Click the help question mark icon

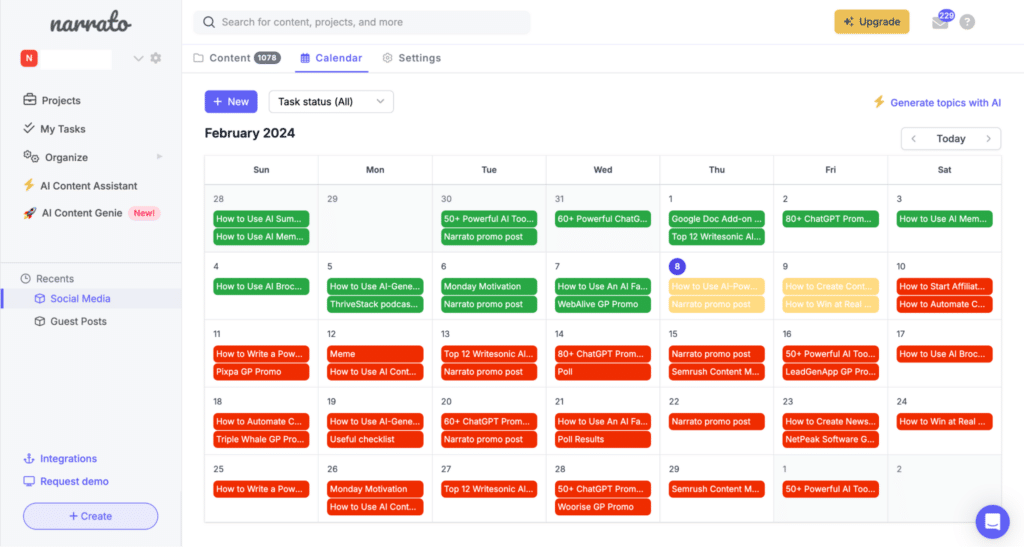967,22
